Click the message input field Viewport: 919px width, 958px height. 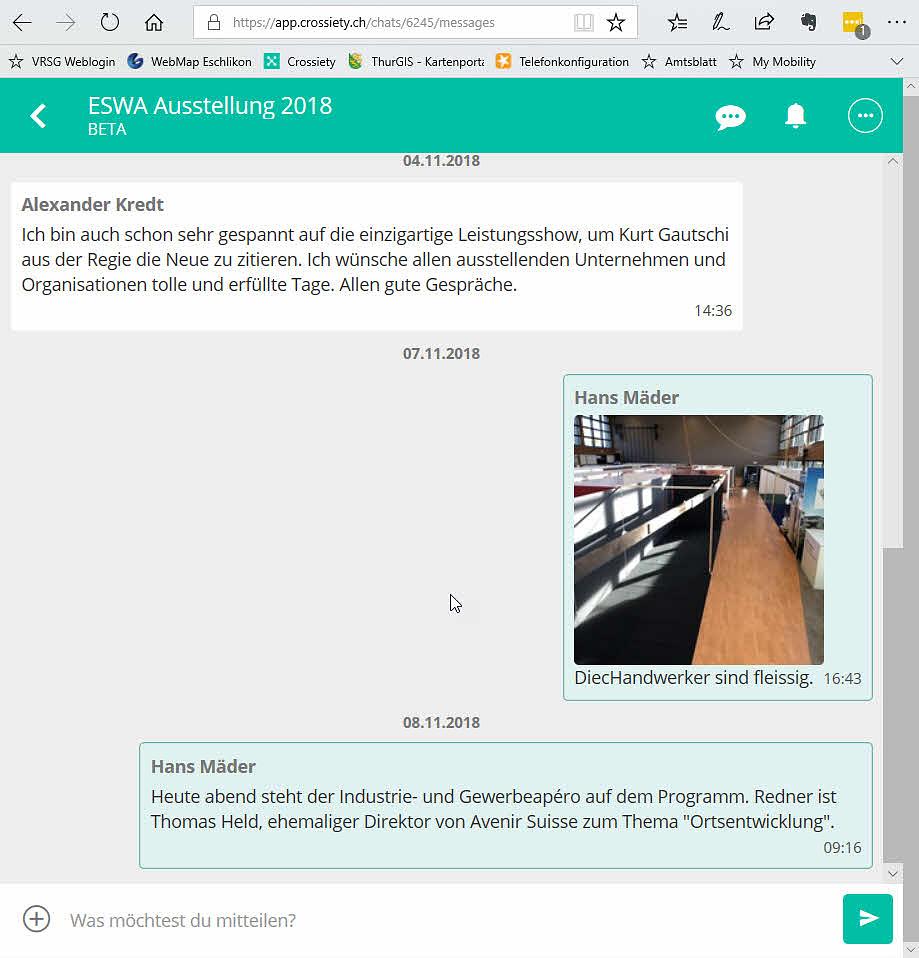pos(300,919)
